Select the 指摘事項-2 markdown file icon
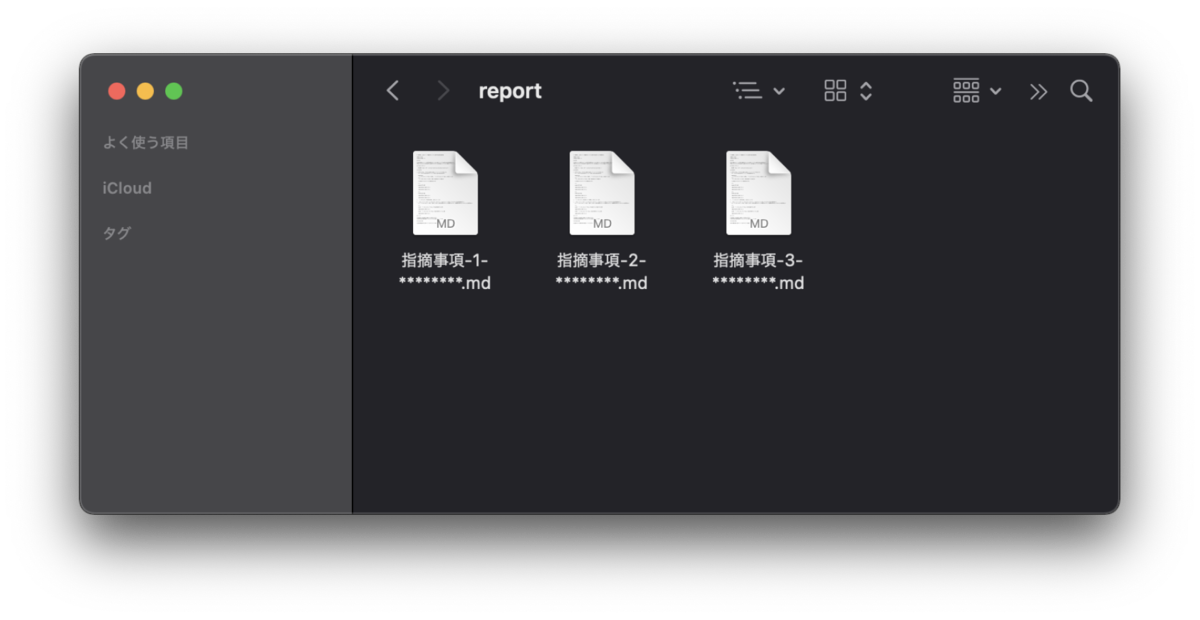Screen dimensions: 1200x620 tap(602, 193)
